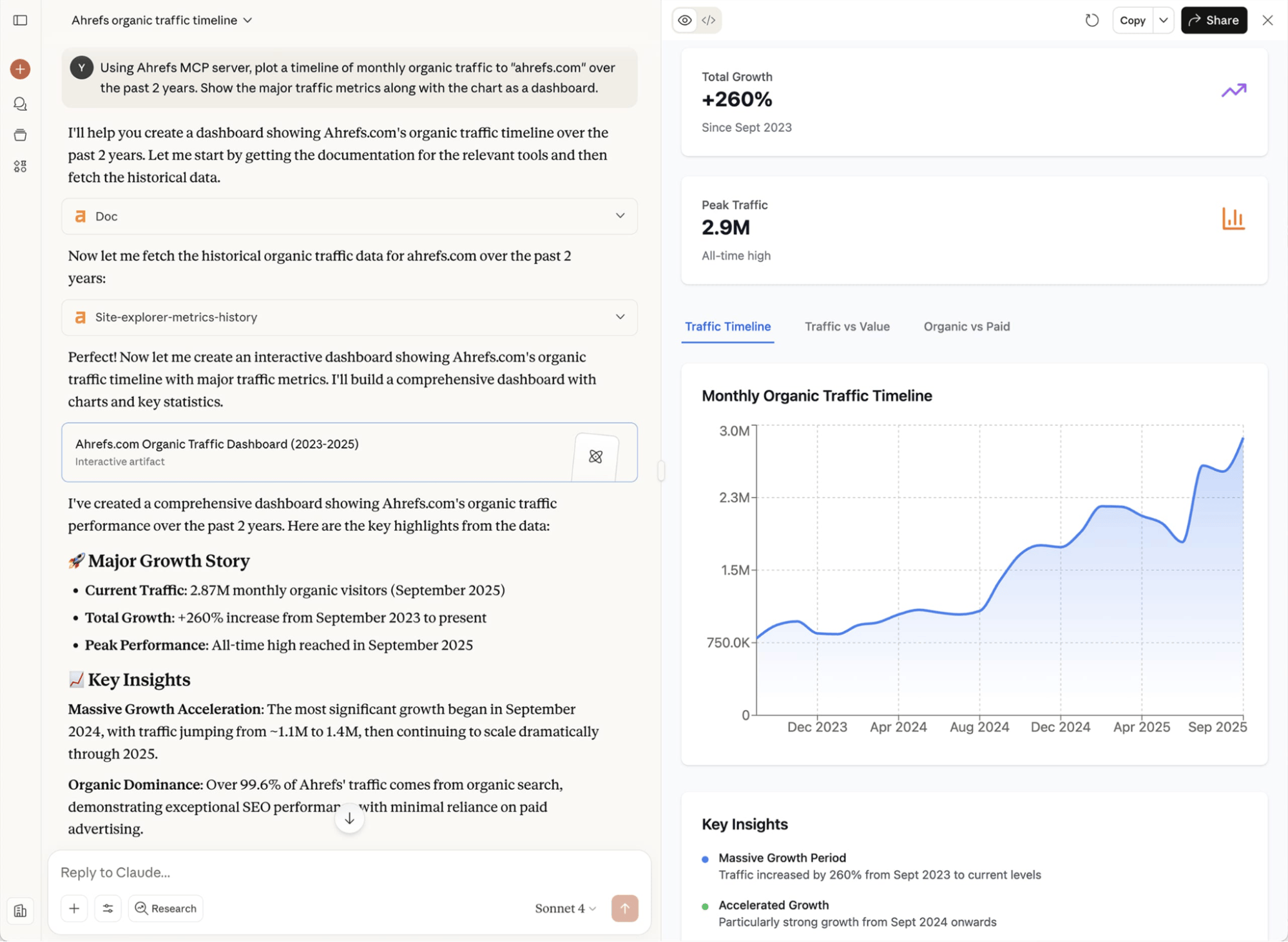
Task: Open the Ahrefs.com Organic Traffic Dashboard artifact card
Action: pos(349,452)
